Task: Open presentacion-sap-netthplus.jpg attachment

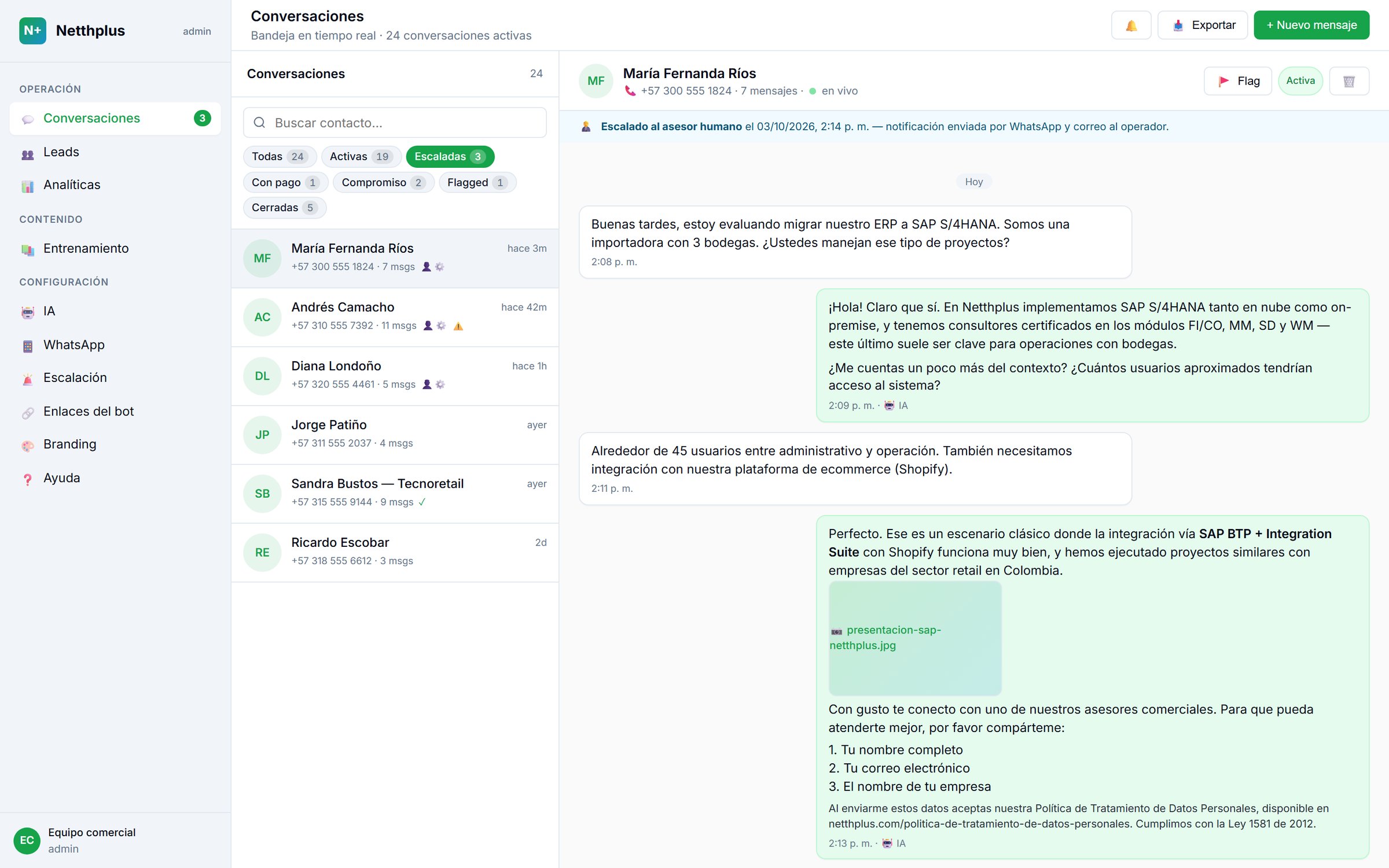Action: (x=914, y=638)
